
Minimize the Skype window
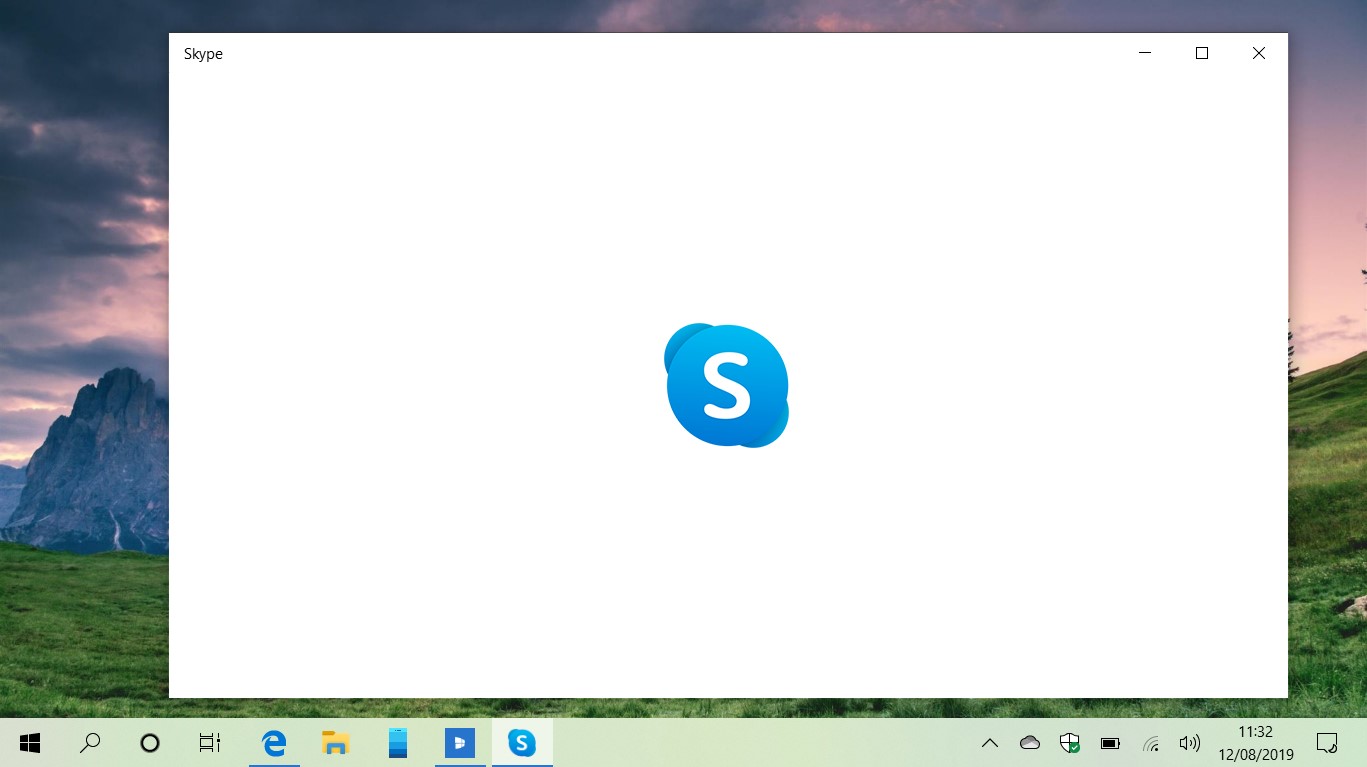tap(1144, 53)
